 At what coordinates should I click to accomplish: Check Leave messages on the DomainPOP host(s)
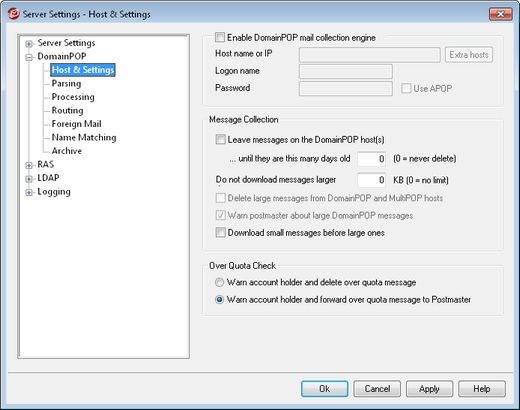click(220, 139)
